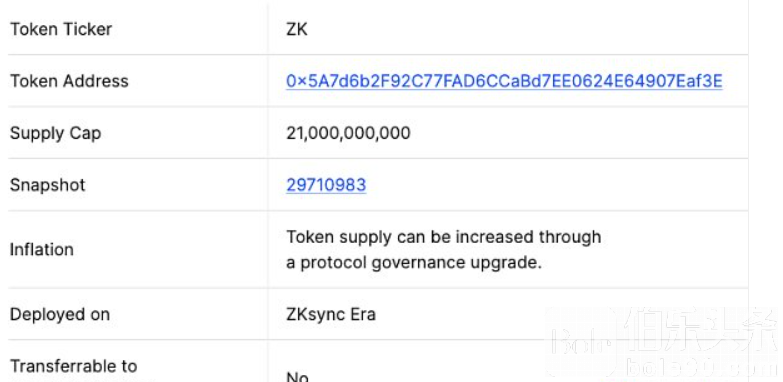Click the Supply Cap label

(55, 133)
